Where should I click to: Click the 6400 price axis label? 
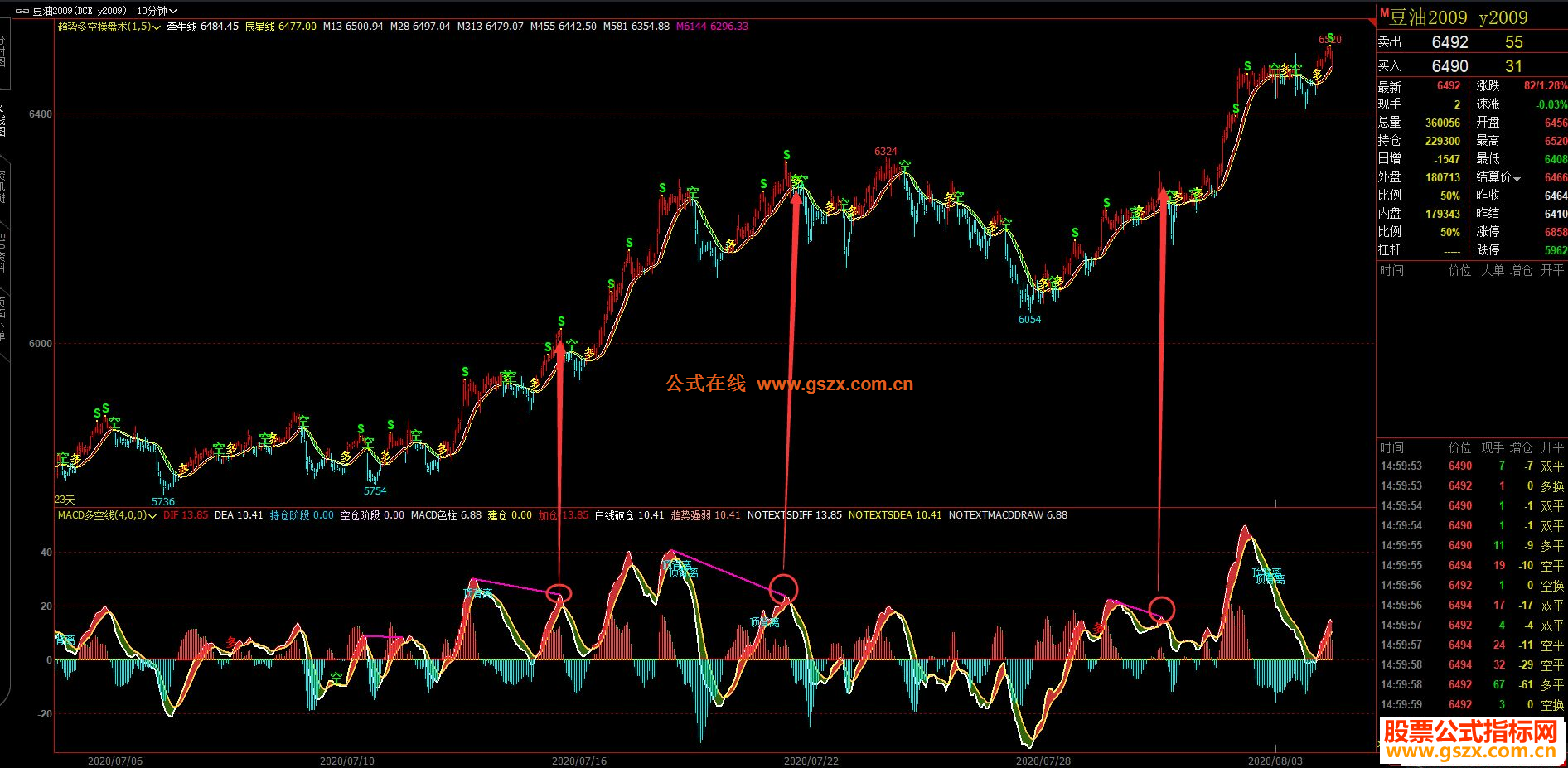[41, 114]
